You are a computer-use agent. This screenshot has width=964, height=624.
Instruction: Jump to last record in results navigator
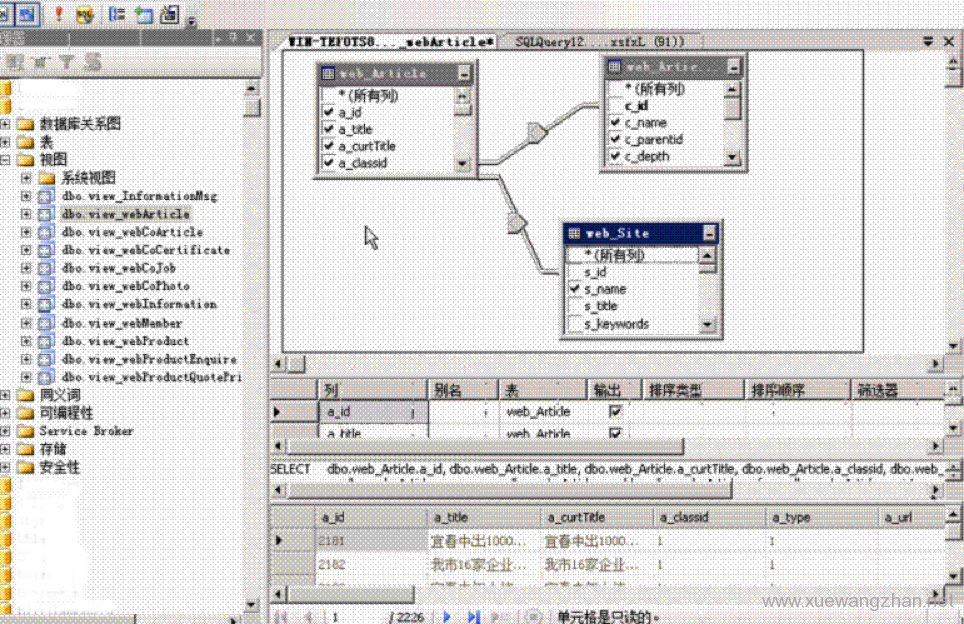coord(474,617)
